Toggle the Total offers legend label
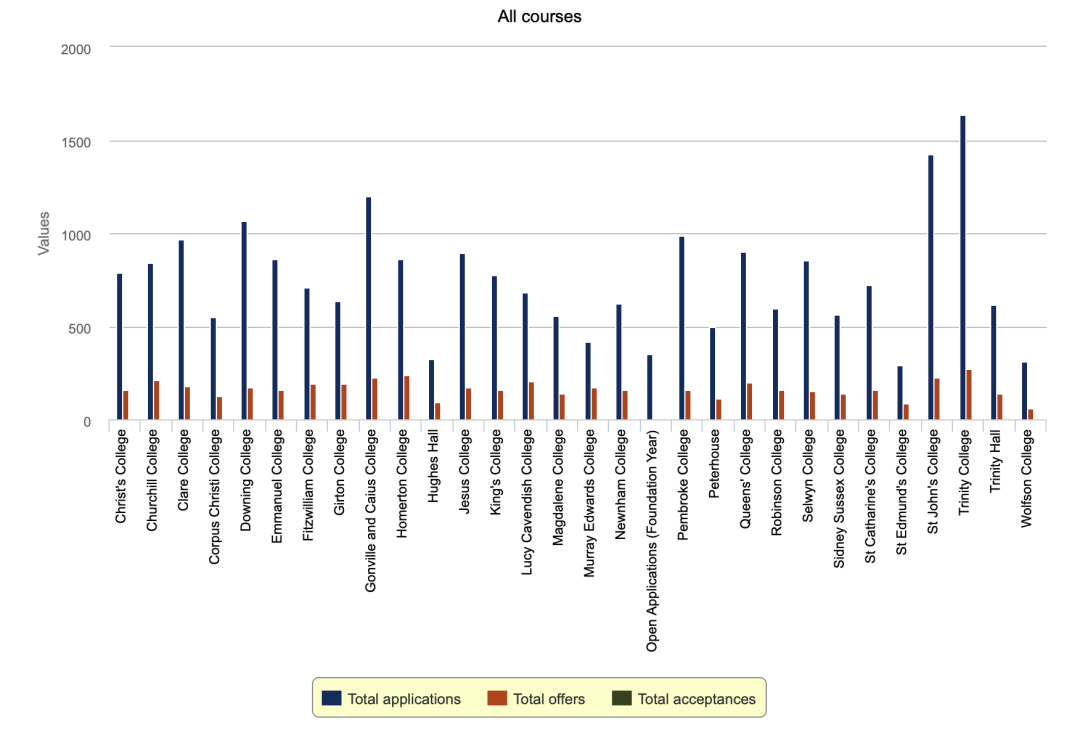This screenshot has height=735, width=1080. (549, 699)
